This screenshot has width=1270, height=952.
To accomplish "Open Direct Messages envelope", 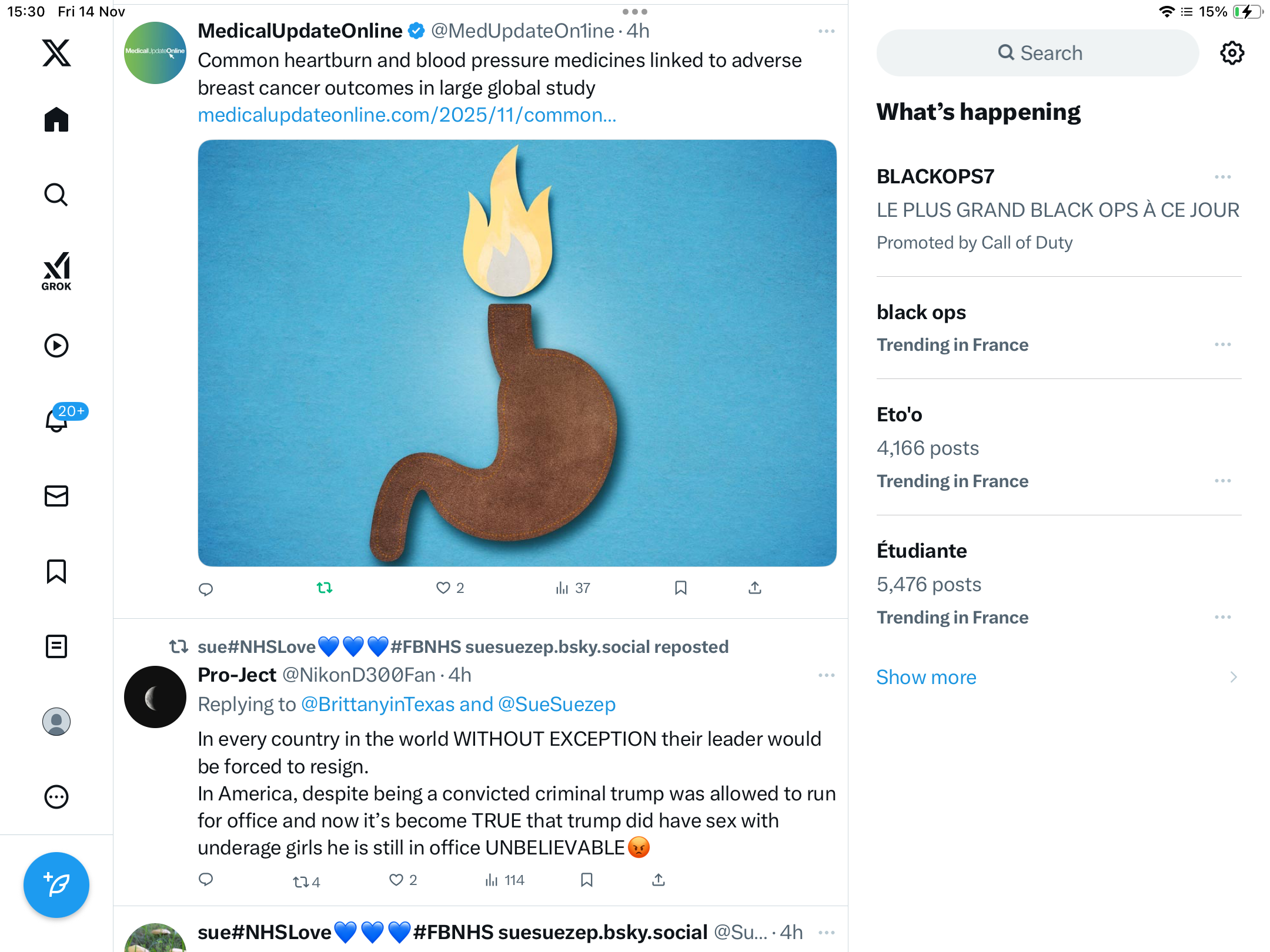I will click(56, 496).
